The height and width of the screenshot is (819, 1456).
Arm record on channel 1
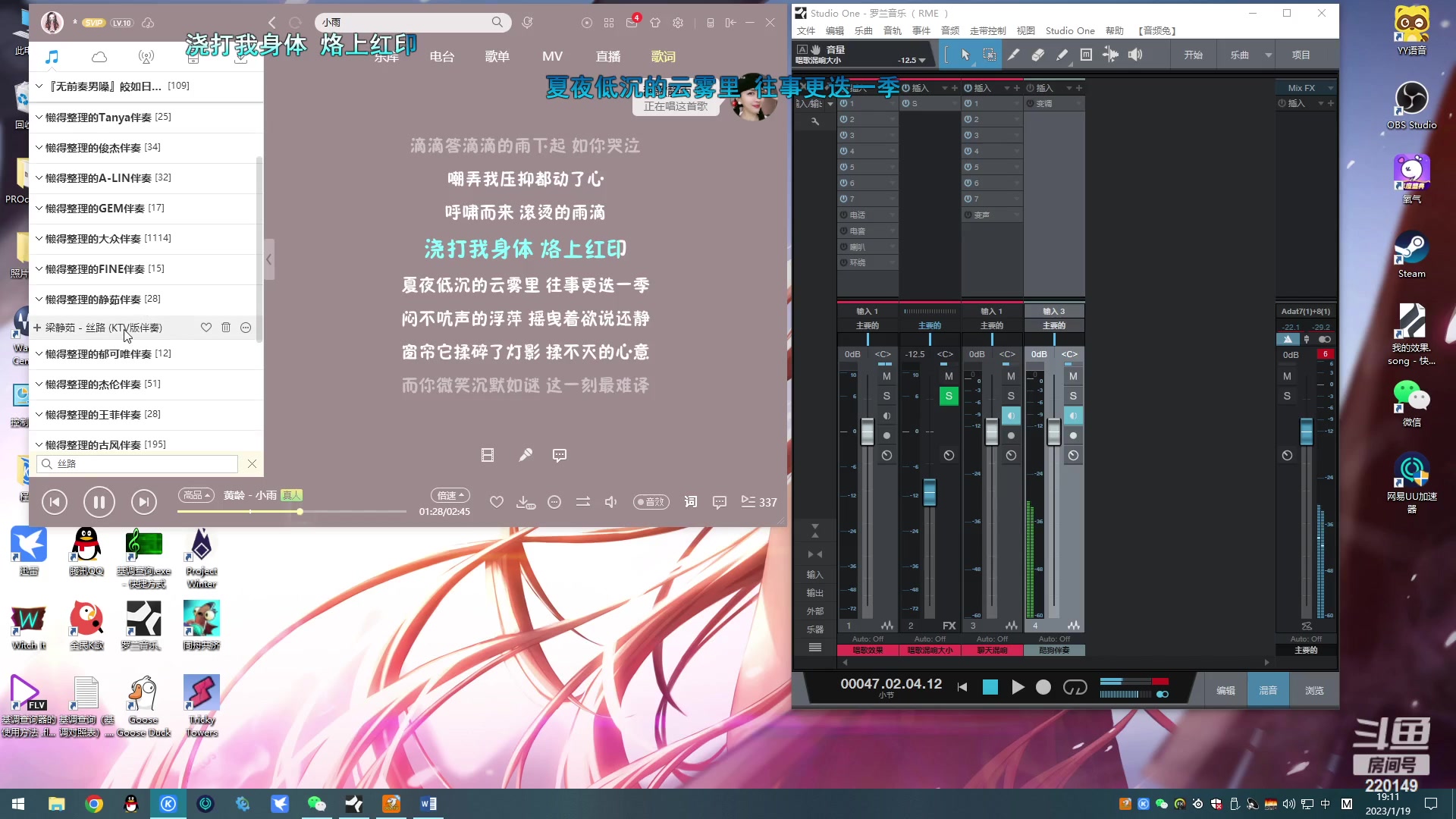click(886, 435)
